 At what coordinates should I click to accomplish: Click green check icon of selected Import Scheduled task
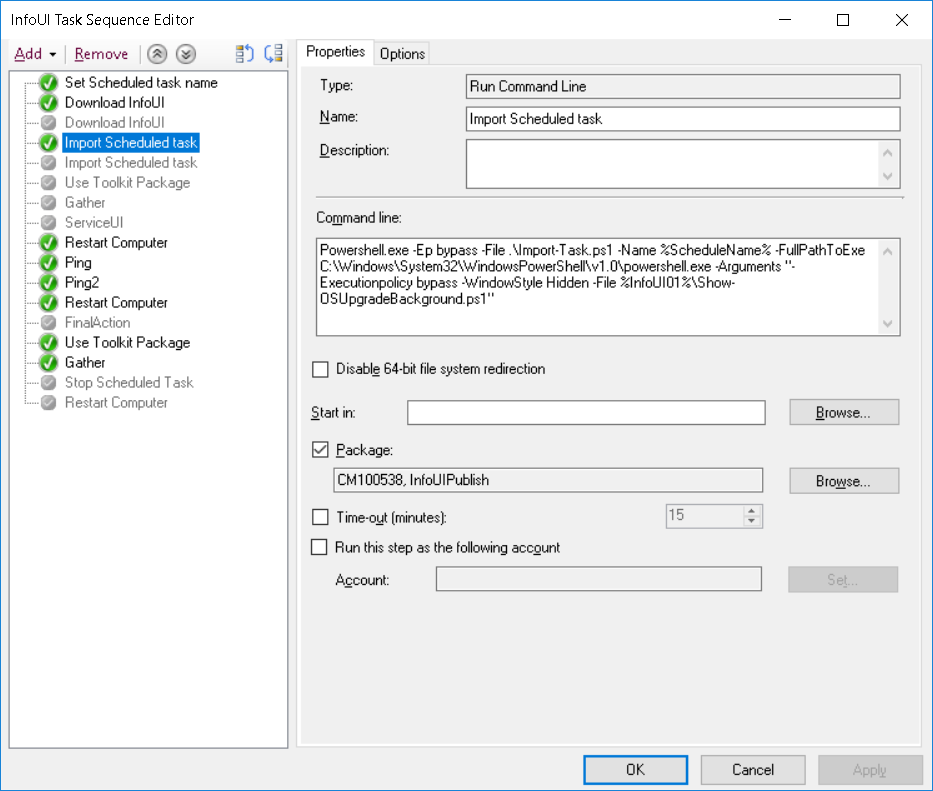pyautogui.click(x=49, y=143)
